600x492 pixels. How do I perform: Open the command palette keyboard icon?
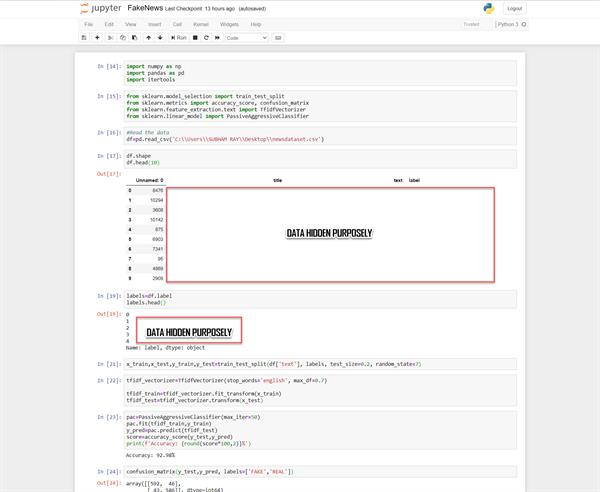(278, 37)
